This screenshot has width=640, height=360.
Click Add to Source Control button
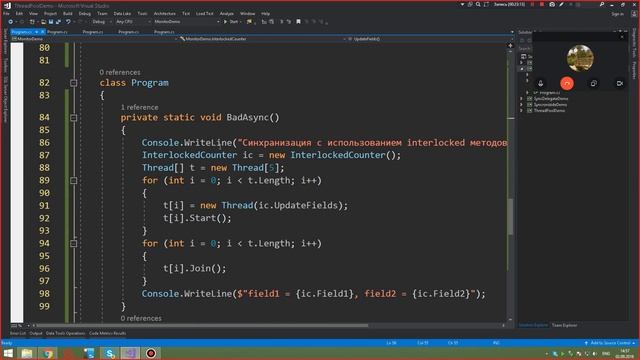click(x=609, y=343)
